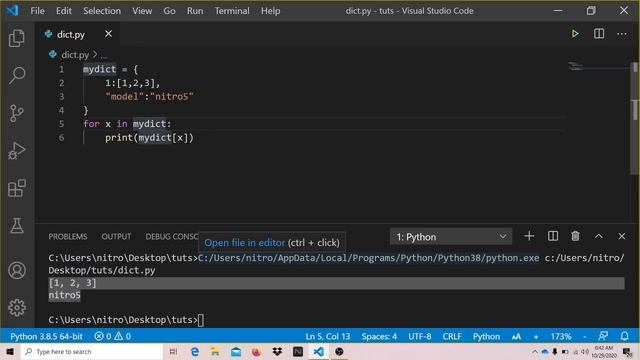The width and height of the screenshot is (640, 360).
Task: Click the 173% zoom level indicator
Action: pyautogui.click(x=561, y=336)
